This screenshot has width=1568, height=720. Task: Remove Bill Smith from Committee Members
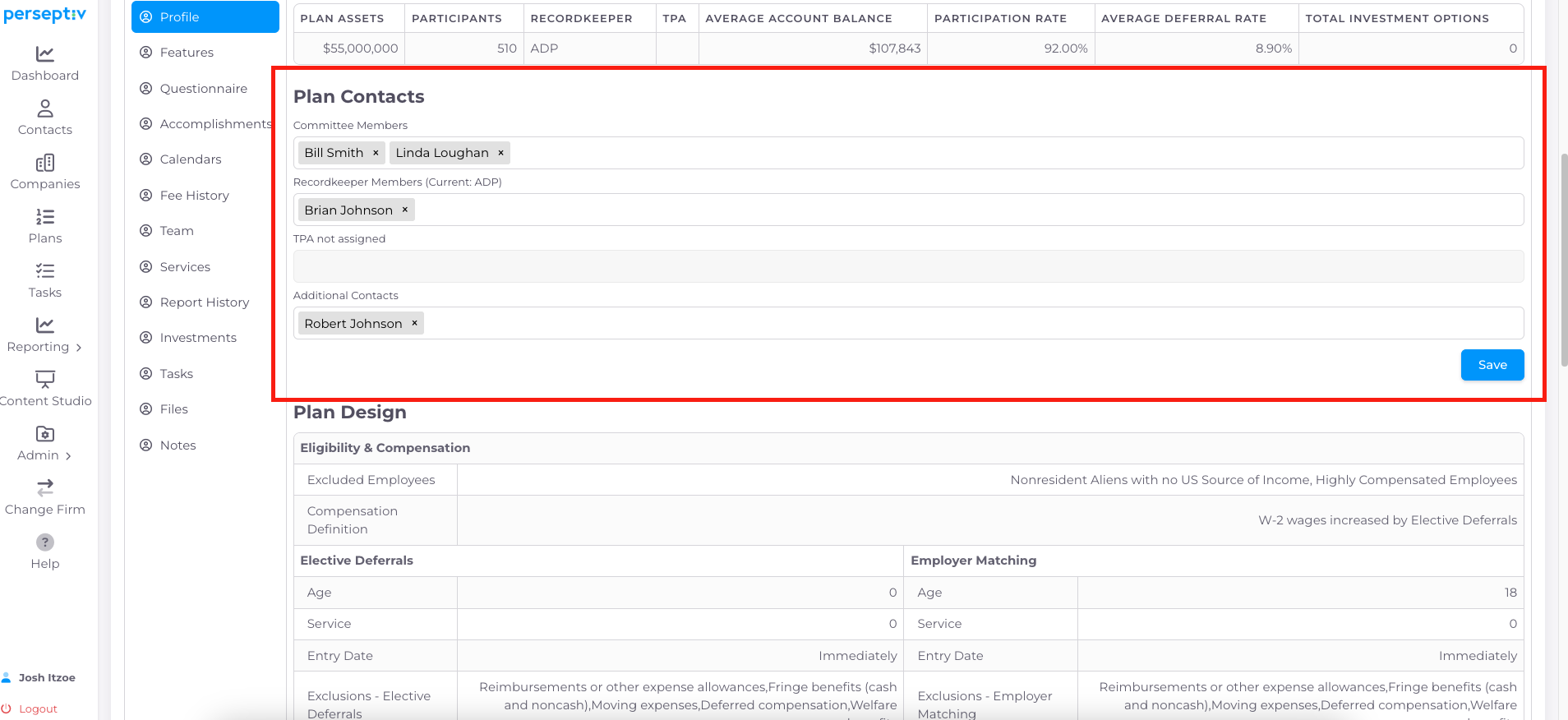(376, 153)
